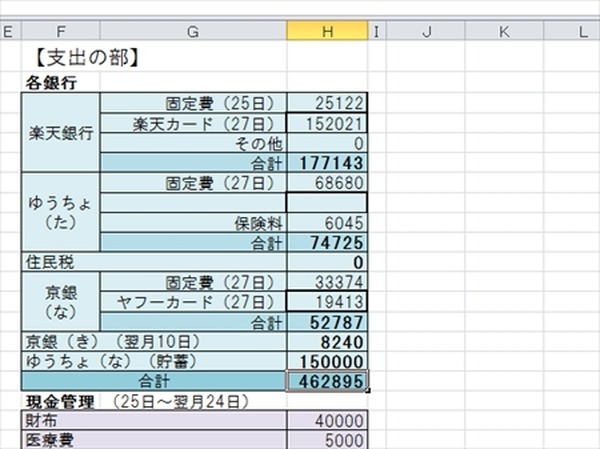The image size is (600, 449).
Task: Select value cell 25122
Action: pos(327,103)
